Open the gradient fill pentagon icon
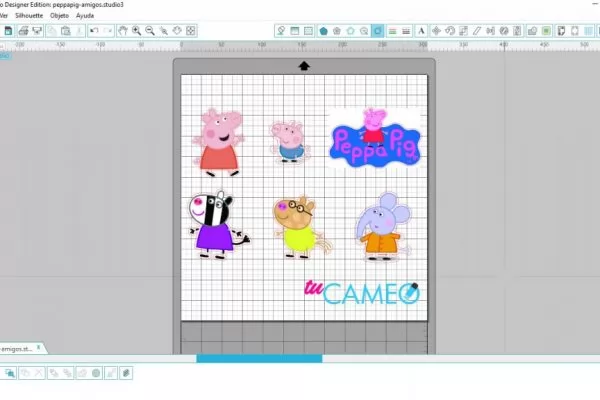 (x=337, y=31)
